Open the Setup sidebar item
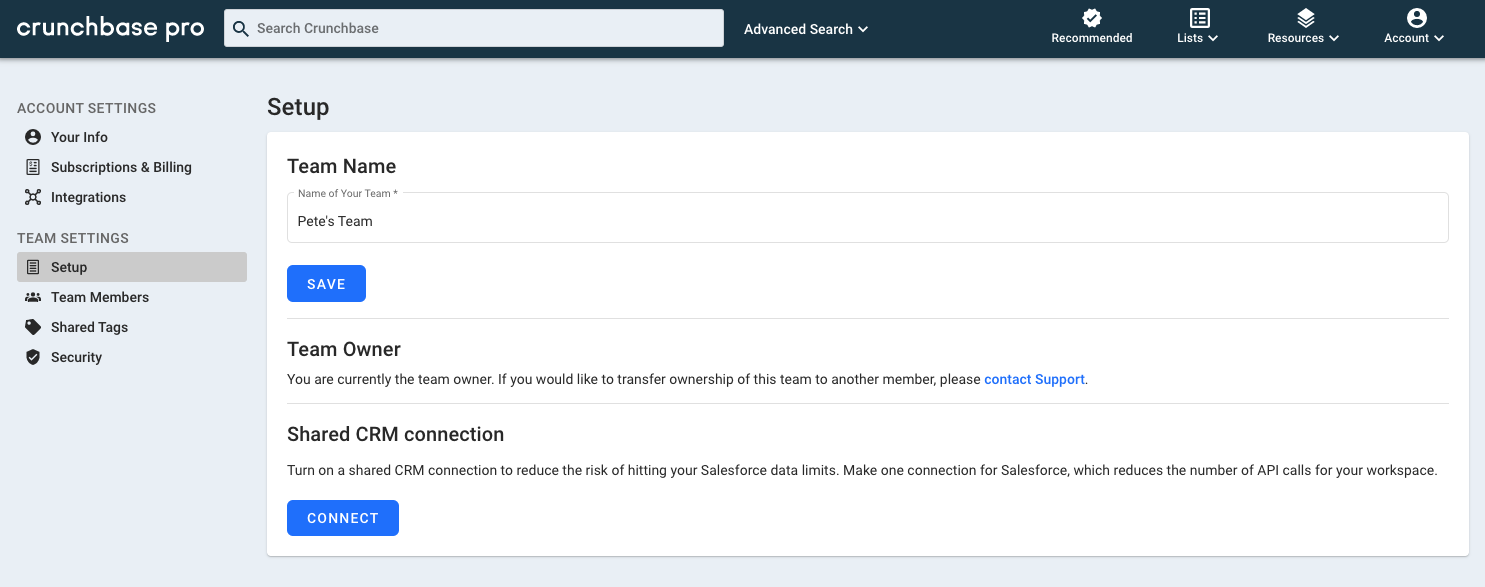The height and width of the screenshot is (587, 1485). click(x=132, y=267)
